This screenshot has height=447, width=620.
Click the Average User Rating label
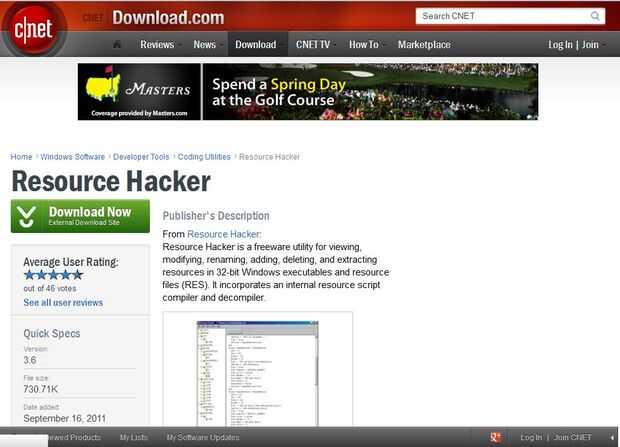click(x=71, y=262)
